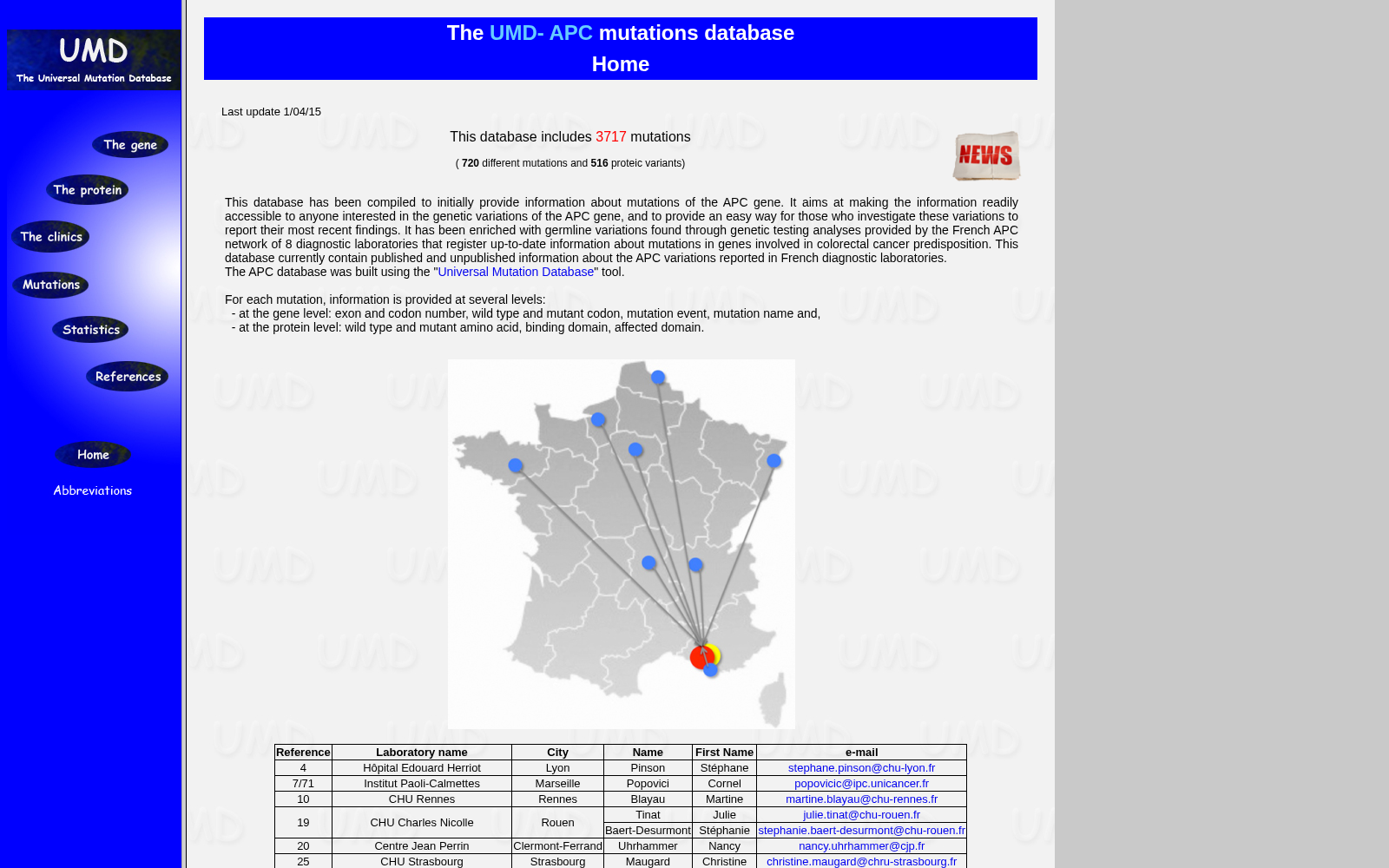1389x868 pixels.
Task: Open the Abbreviations link
Action: point(93,490)
